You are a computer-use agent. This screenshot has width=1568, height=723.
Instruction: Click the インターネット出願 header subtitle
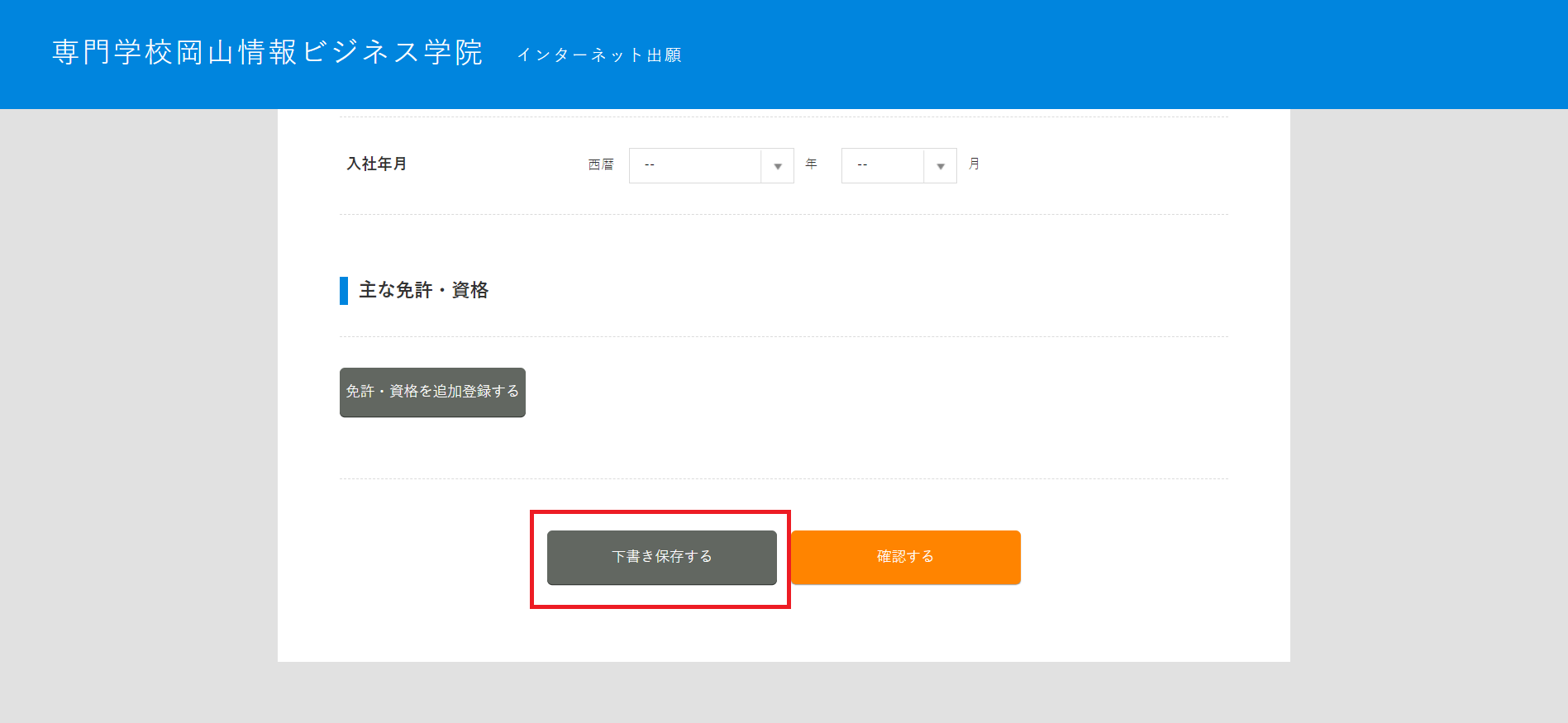click(598, 55)
